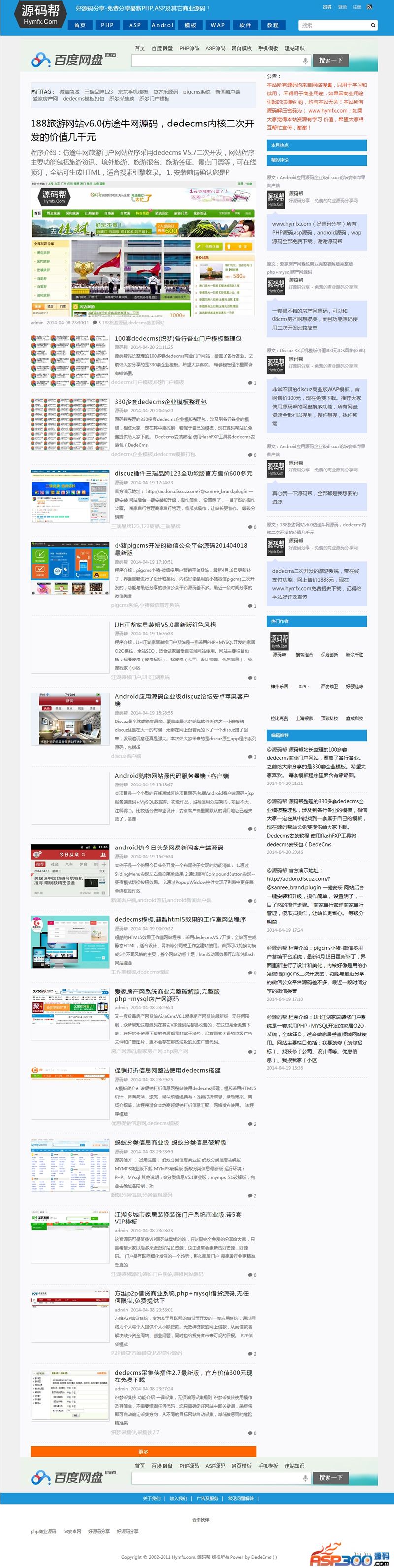Open the 首页 tab in blue header nav

[80, 25]
